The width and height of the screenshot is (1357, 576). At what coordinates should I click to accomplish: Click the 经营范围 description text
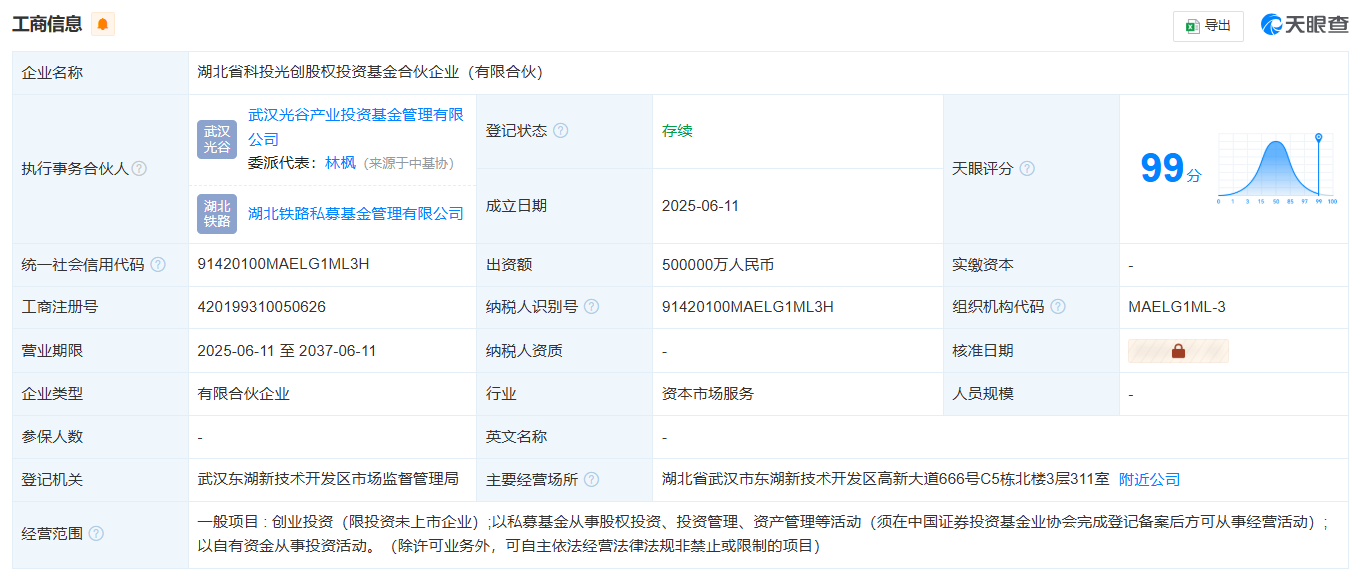pos(764,534)
